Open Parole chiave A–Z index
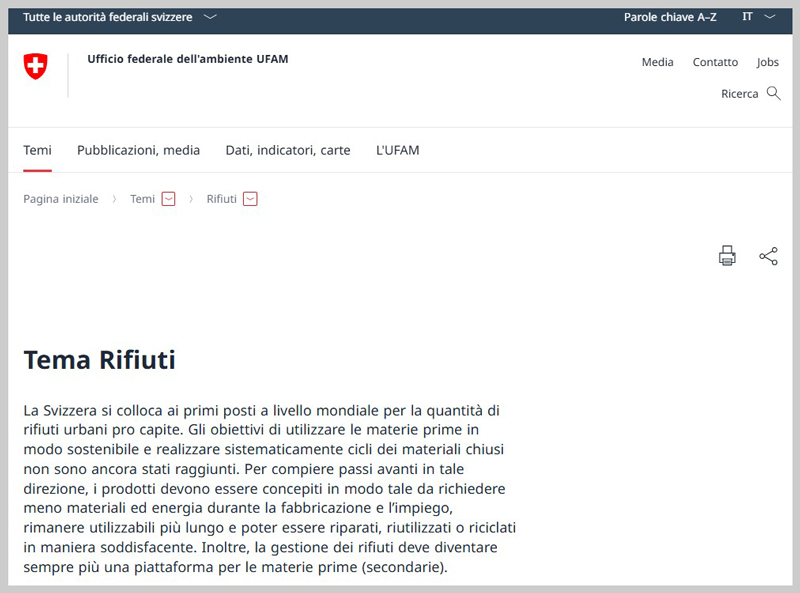Screen dimensions: 800x593 [x=670, y=17]
